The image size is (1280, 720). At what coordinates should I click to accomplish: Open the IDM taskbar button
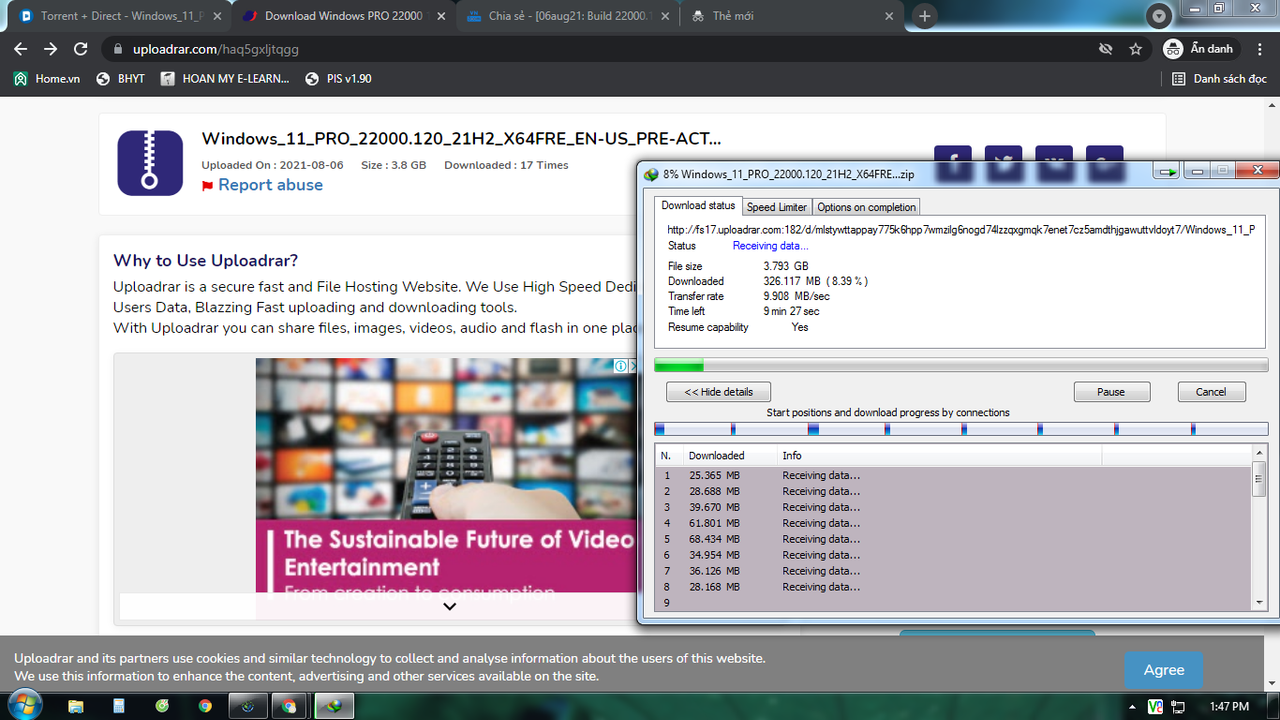point(333,706)
